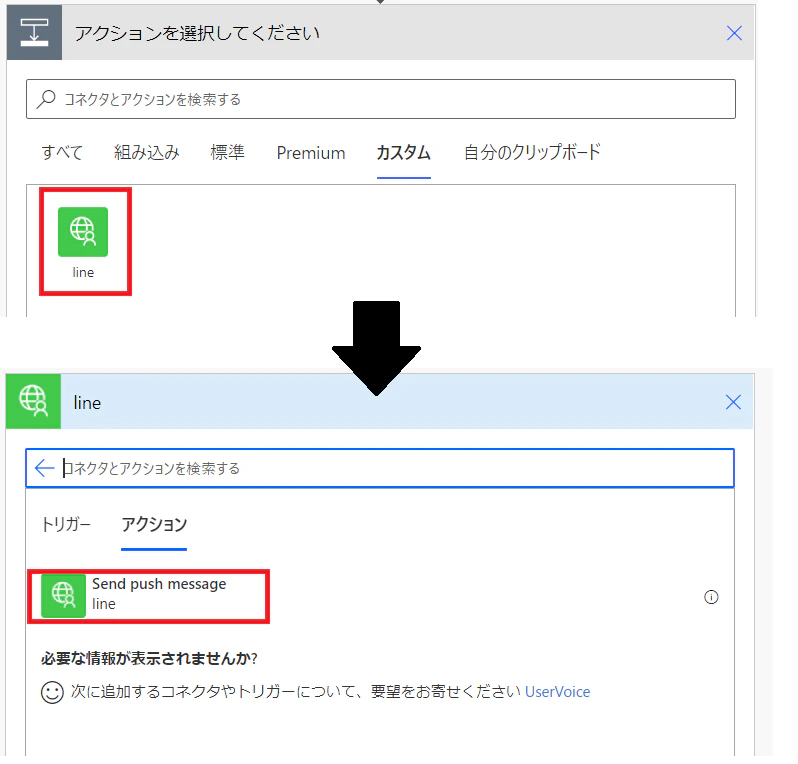Click the smiley feedback icon
The height and width of the screenshot is (764, 798).
click(52, 692)
